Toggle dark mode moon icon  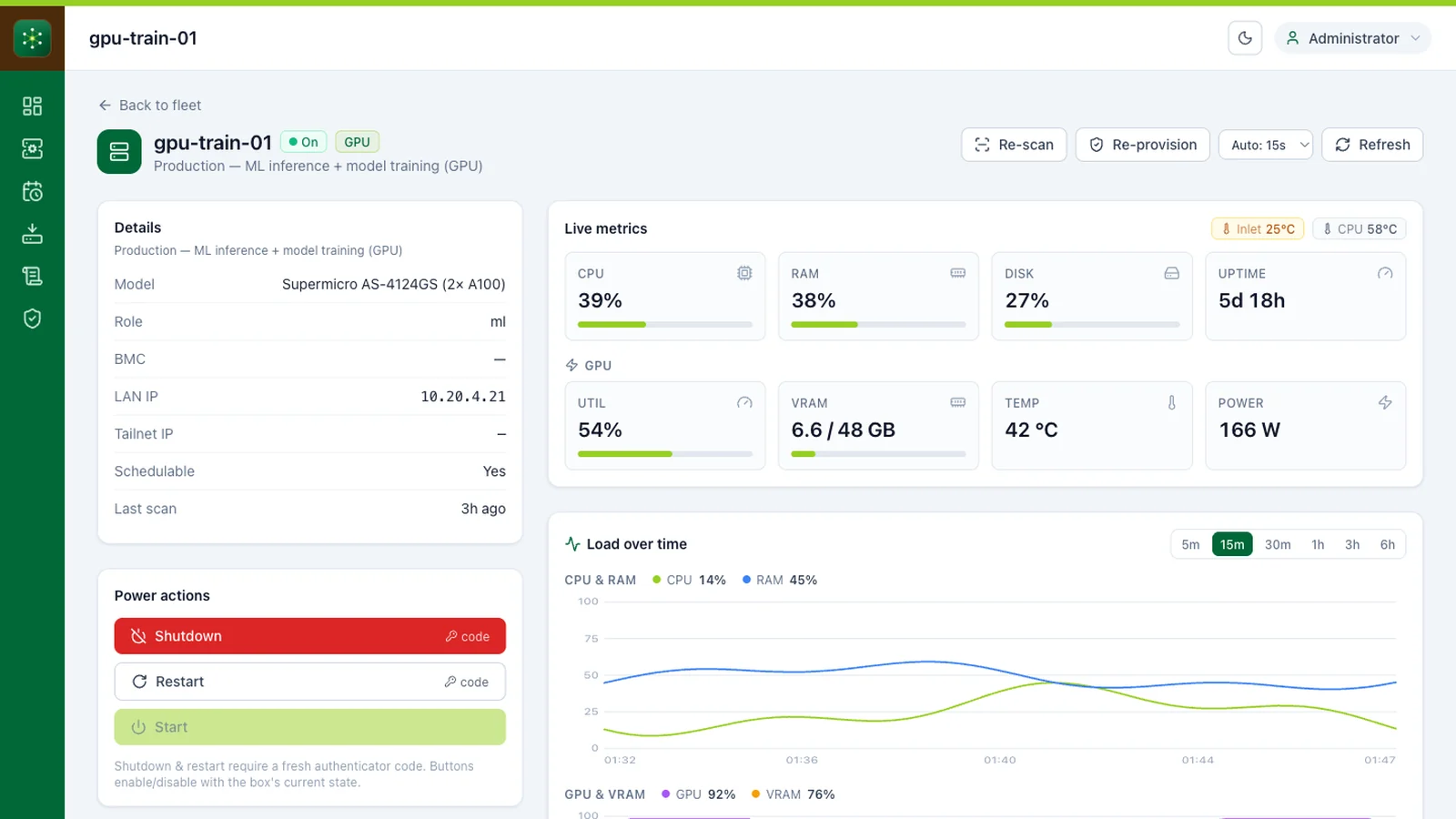[x=1245, y=38]
